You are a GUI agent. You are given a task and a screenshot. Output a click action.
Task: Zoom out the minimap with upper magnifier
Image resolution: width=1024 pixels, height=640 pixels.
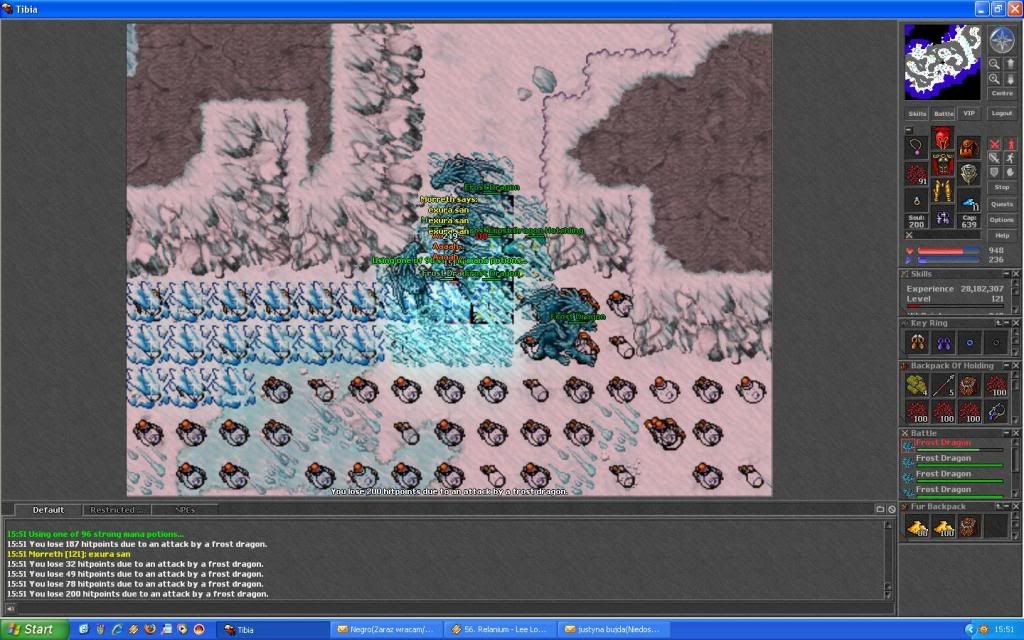994,64
